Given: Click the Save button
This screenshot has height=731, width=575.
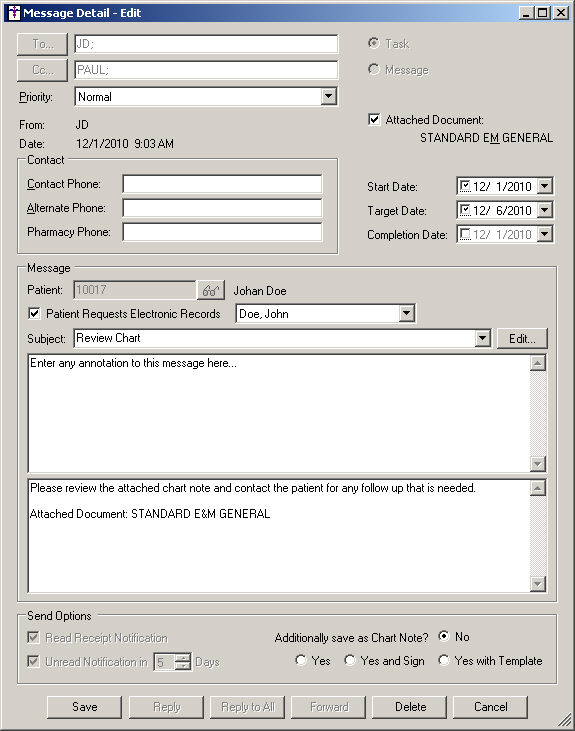Looking at the screenshot, I should point(84,707).
